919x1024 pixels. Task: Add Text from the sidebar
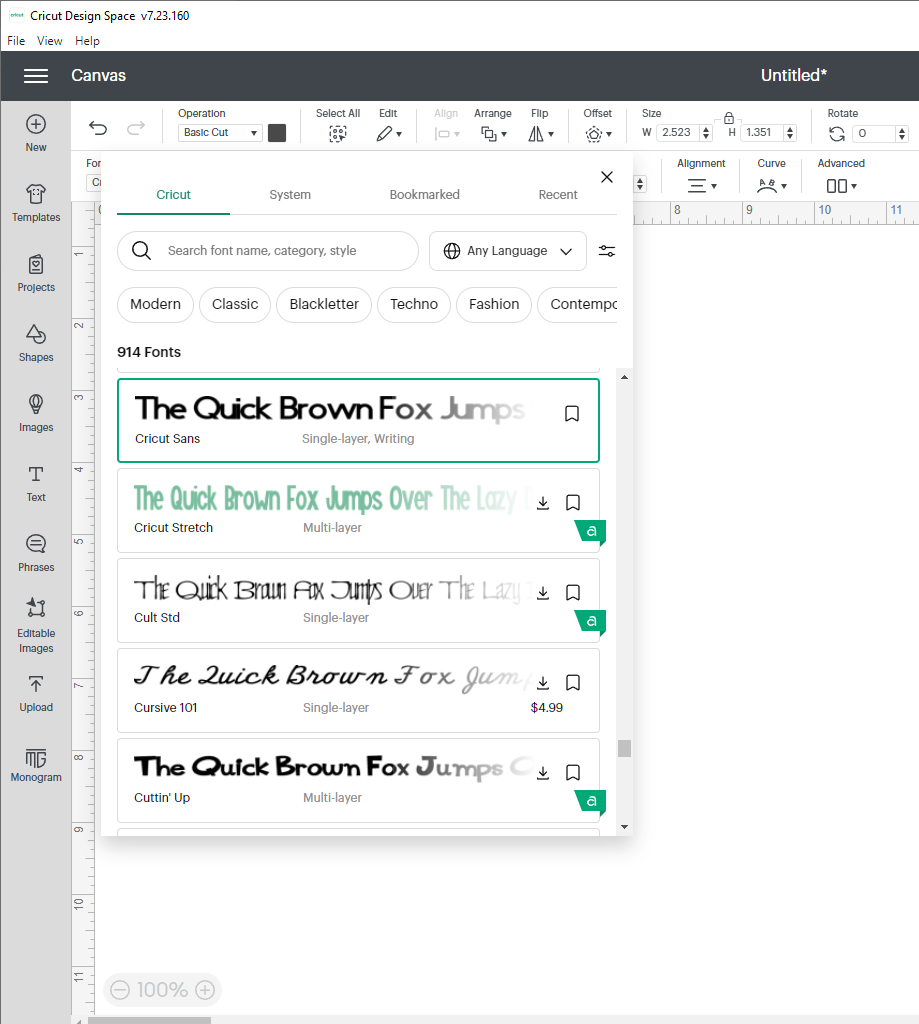click(36, 483)
